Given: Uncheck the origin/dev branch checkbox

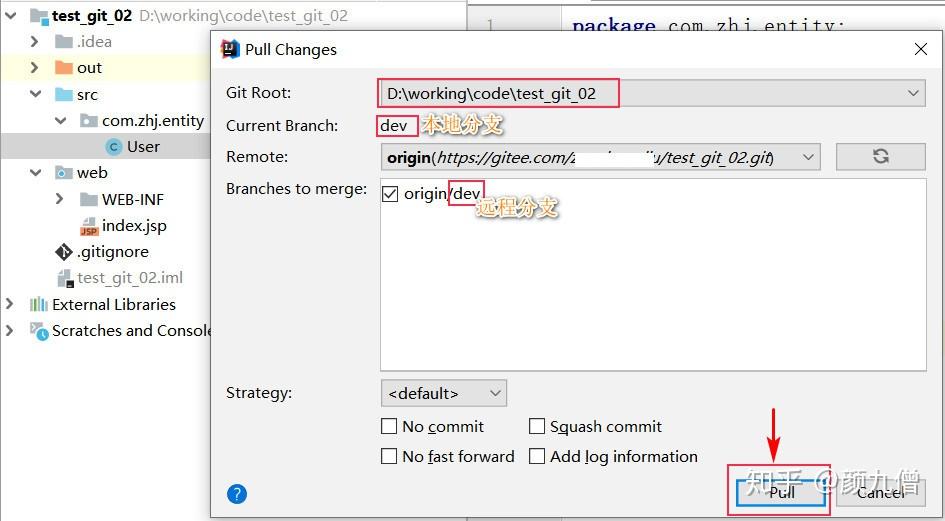Looking at the screenshot, I should pyautogui.click(x=390, y=194).
